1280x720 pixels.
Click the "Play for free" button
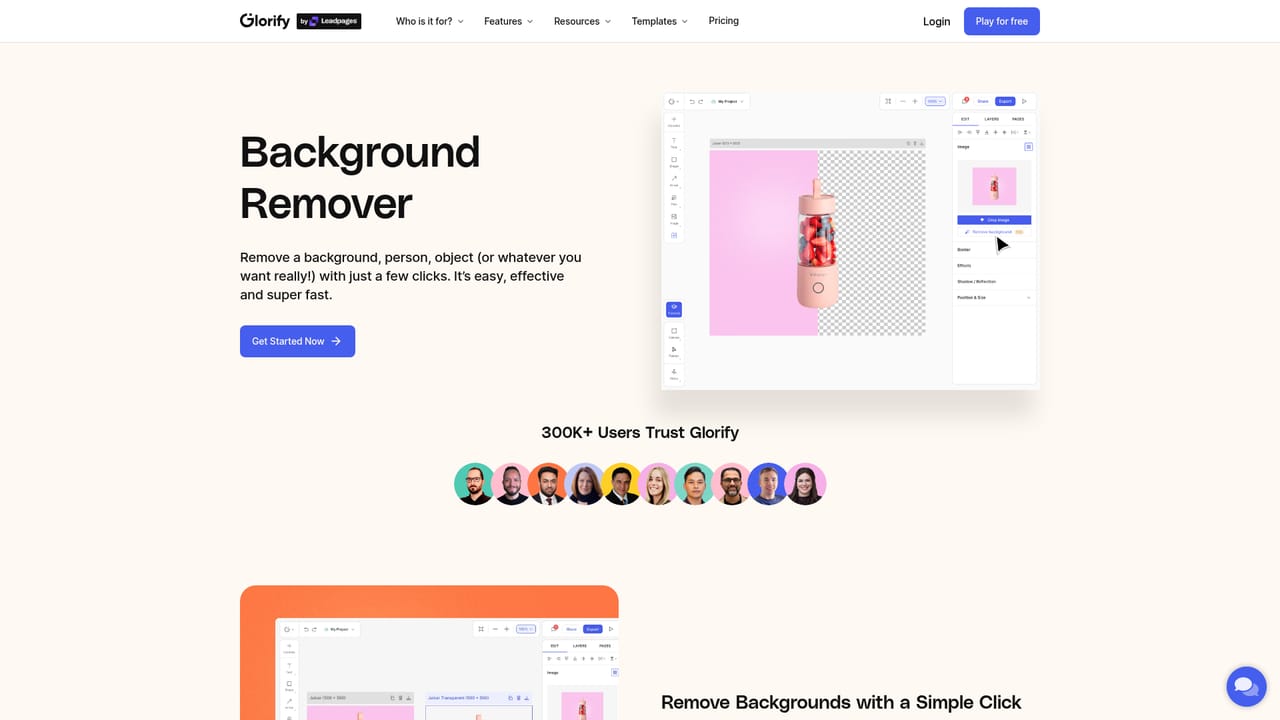pos(1002,21)
